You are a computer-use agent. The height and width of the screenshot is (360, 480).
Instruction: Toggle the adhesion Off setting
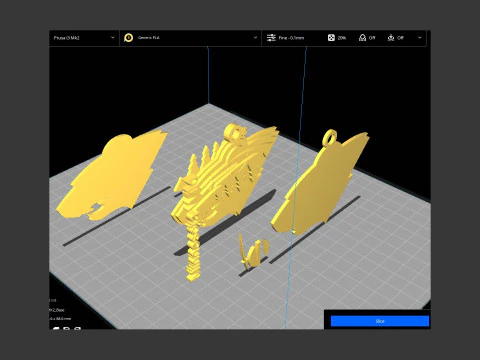point(400,38)
